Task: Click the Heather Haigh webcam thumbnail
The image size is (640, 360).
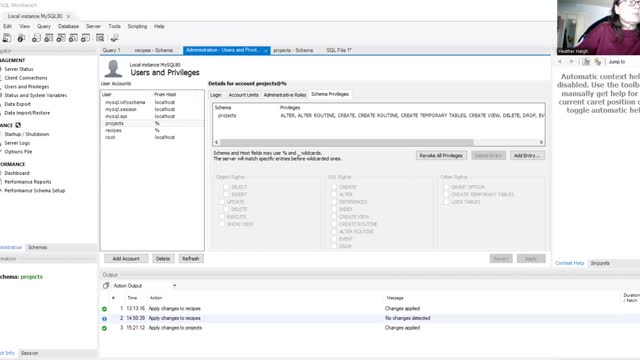Action: (x=598, y=27)
